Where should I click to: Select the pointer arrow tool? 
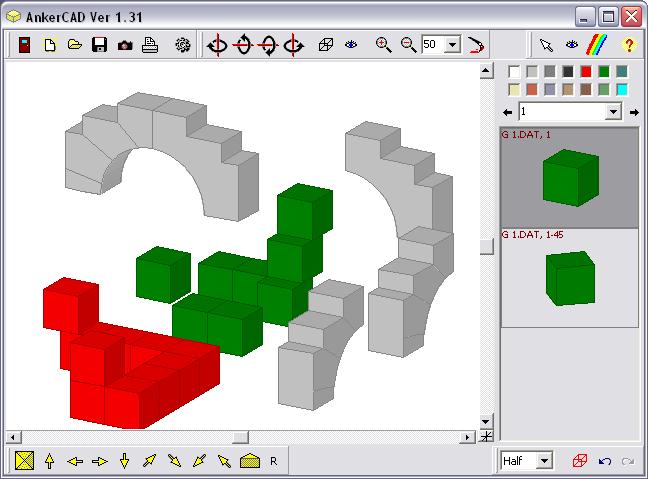[546, 45]
